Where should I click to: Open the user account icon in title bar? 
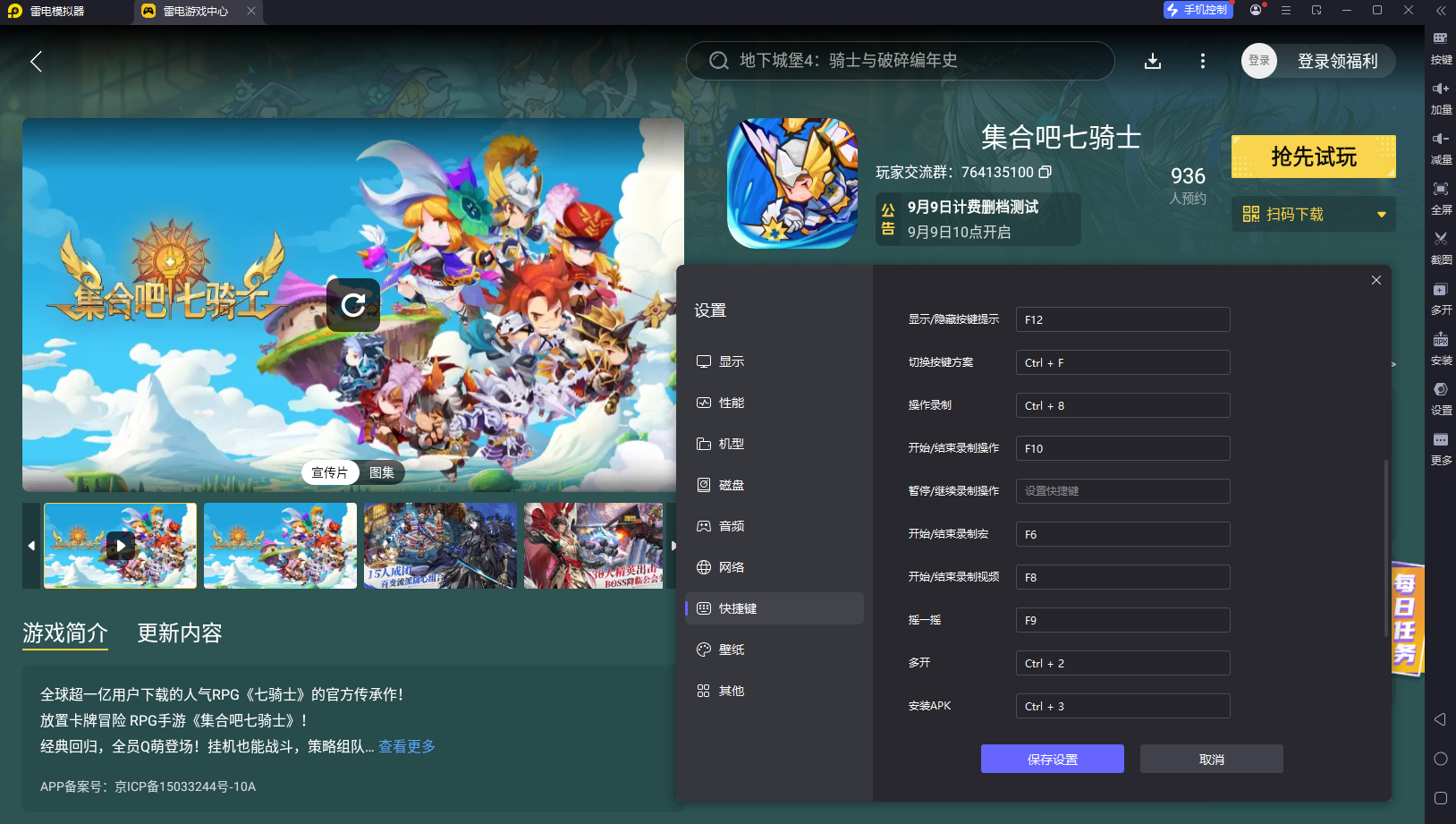click(1256, 10)
